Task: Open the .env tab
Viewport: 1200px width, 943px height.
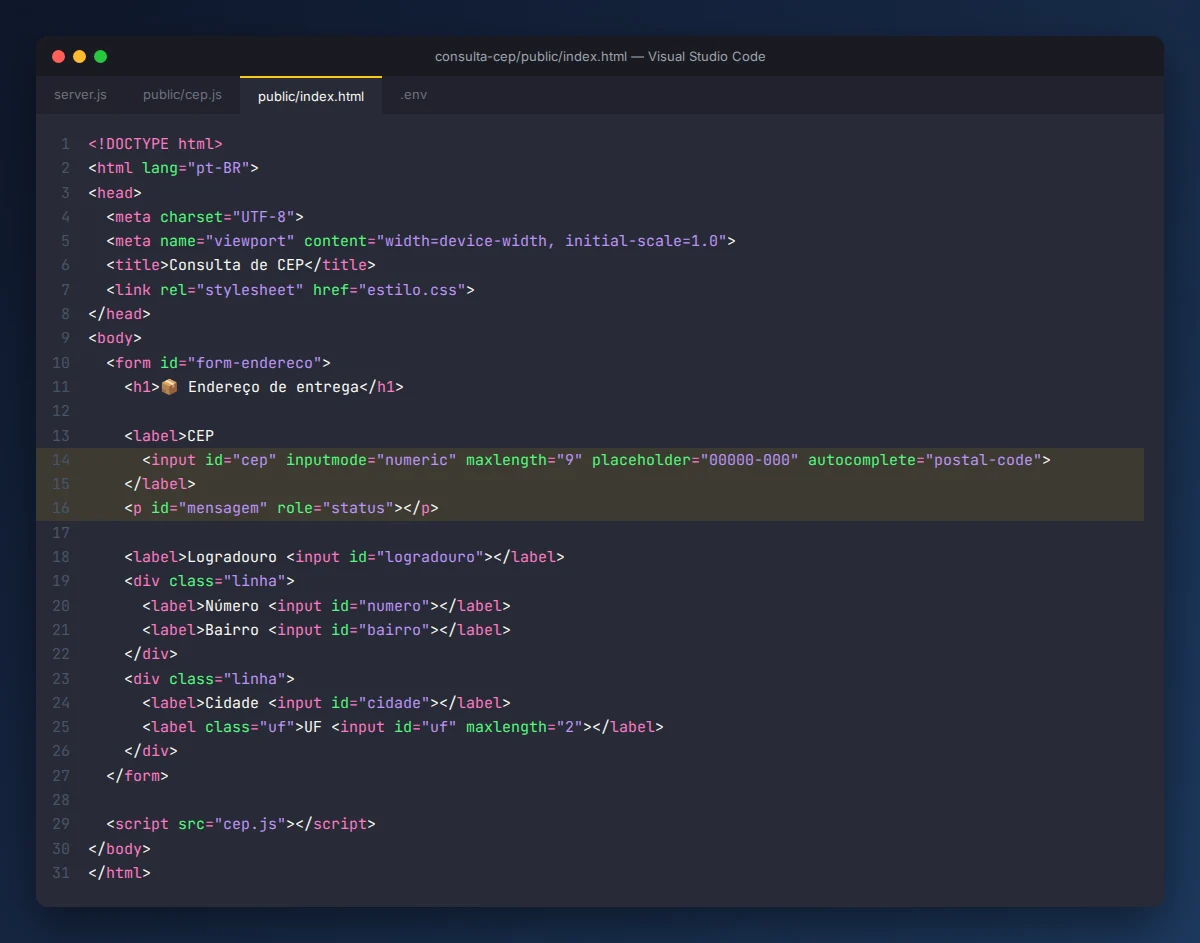Action: point(414,95)
